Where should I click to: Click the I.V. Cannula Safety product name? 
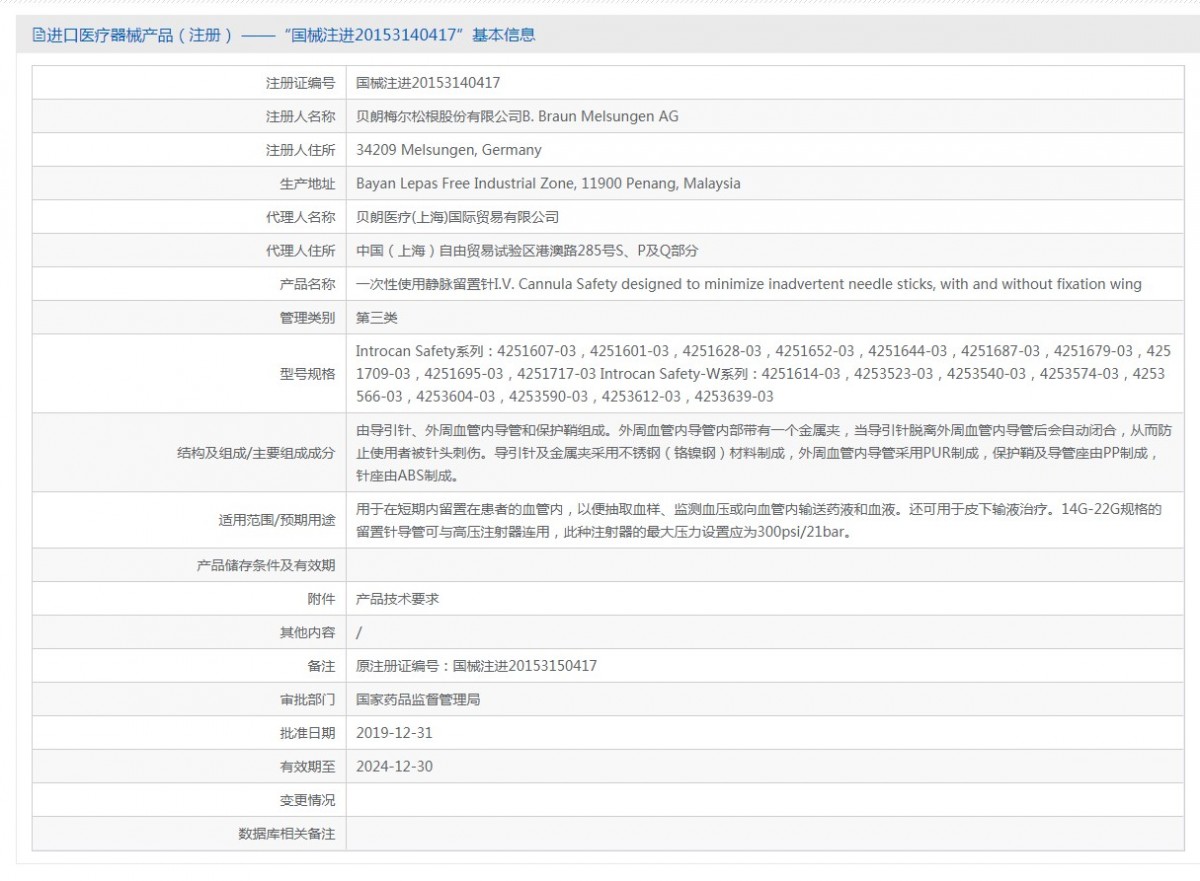(x=748, y=285)
